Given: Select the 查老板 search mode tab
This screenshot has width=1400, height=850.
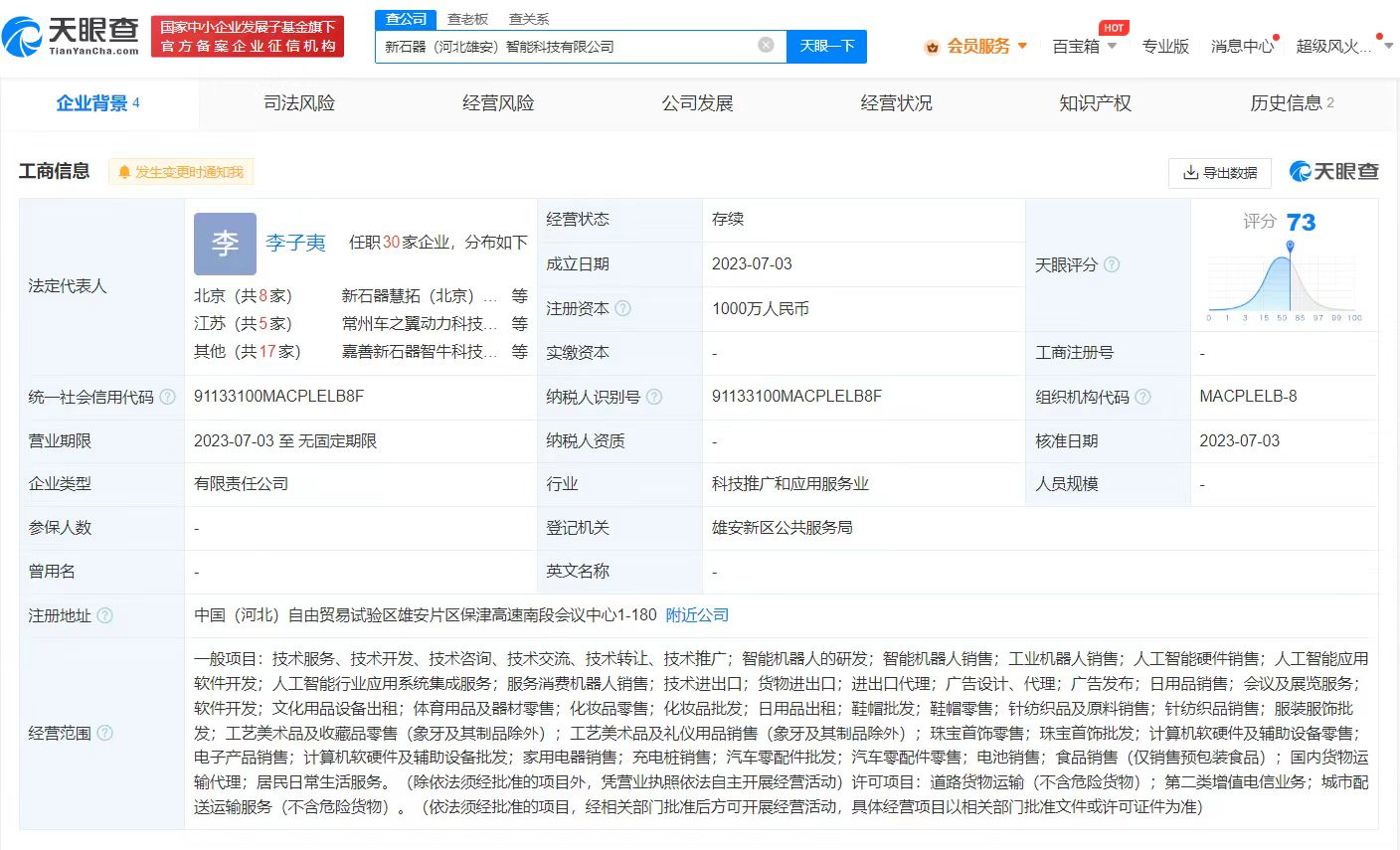Looking at the screenshot, I should (467, 19).
